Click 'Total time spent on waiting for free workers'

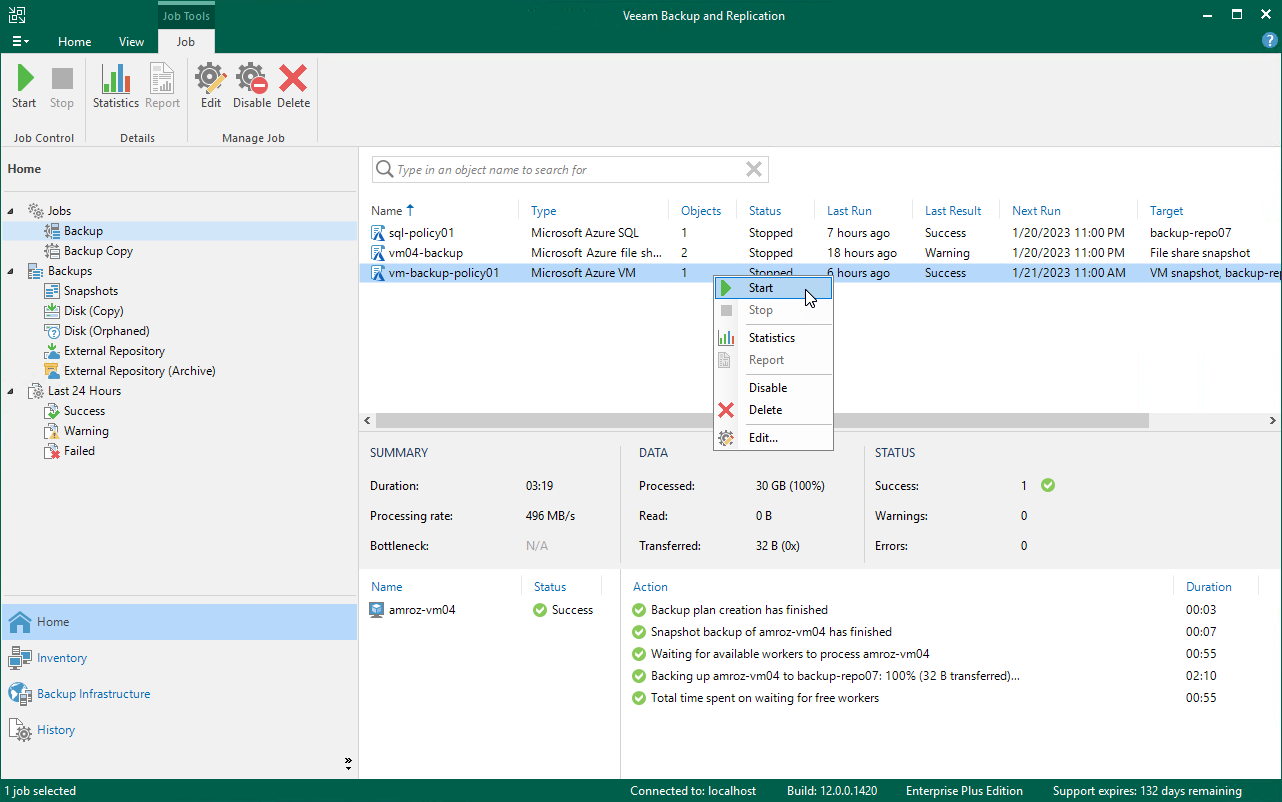click(765, 698)
